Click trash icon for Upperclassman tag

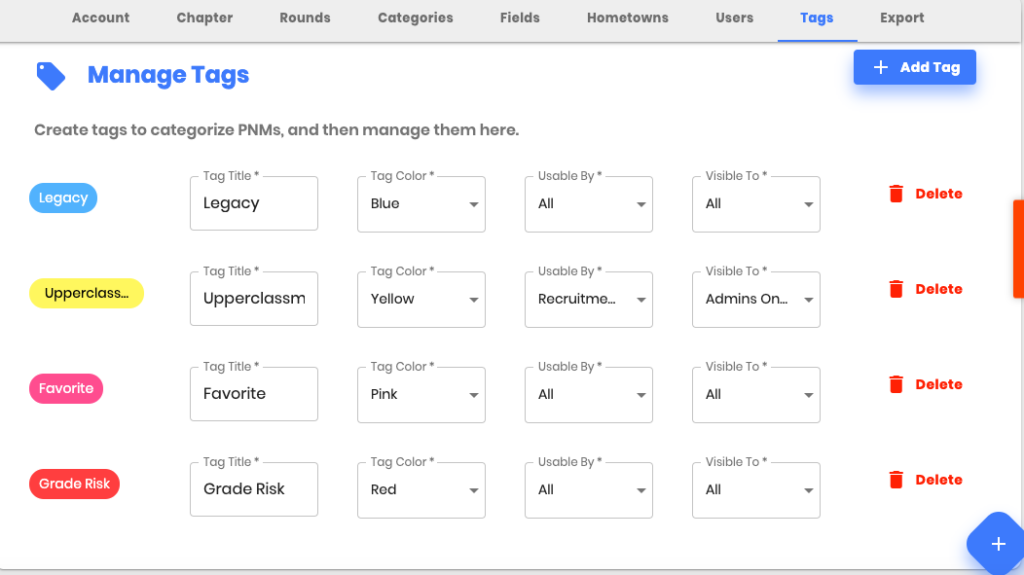(x=896, y=289)
